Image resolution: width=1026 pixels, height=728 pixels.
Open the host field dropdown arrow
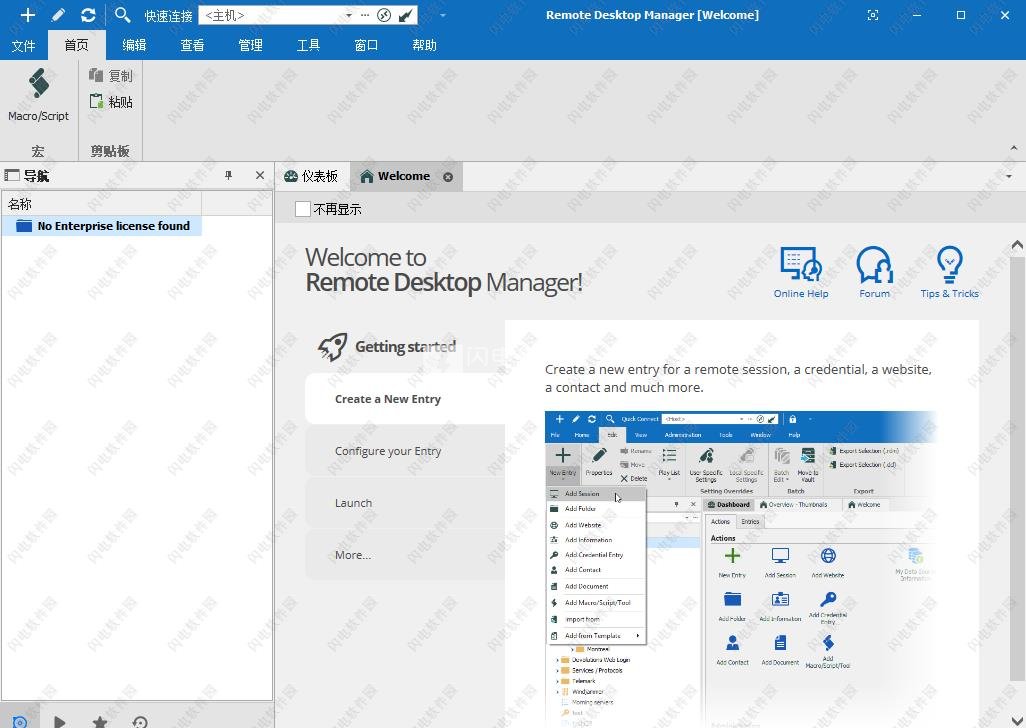tap(349, 15)
